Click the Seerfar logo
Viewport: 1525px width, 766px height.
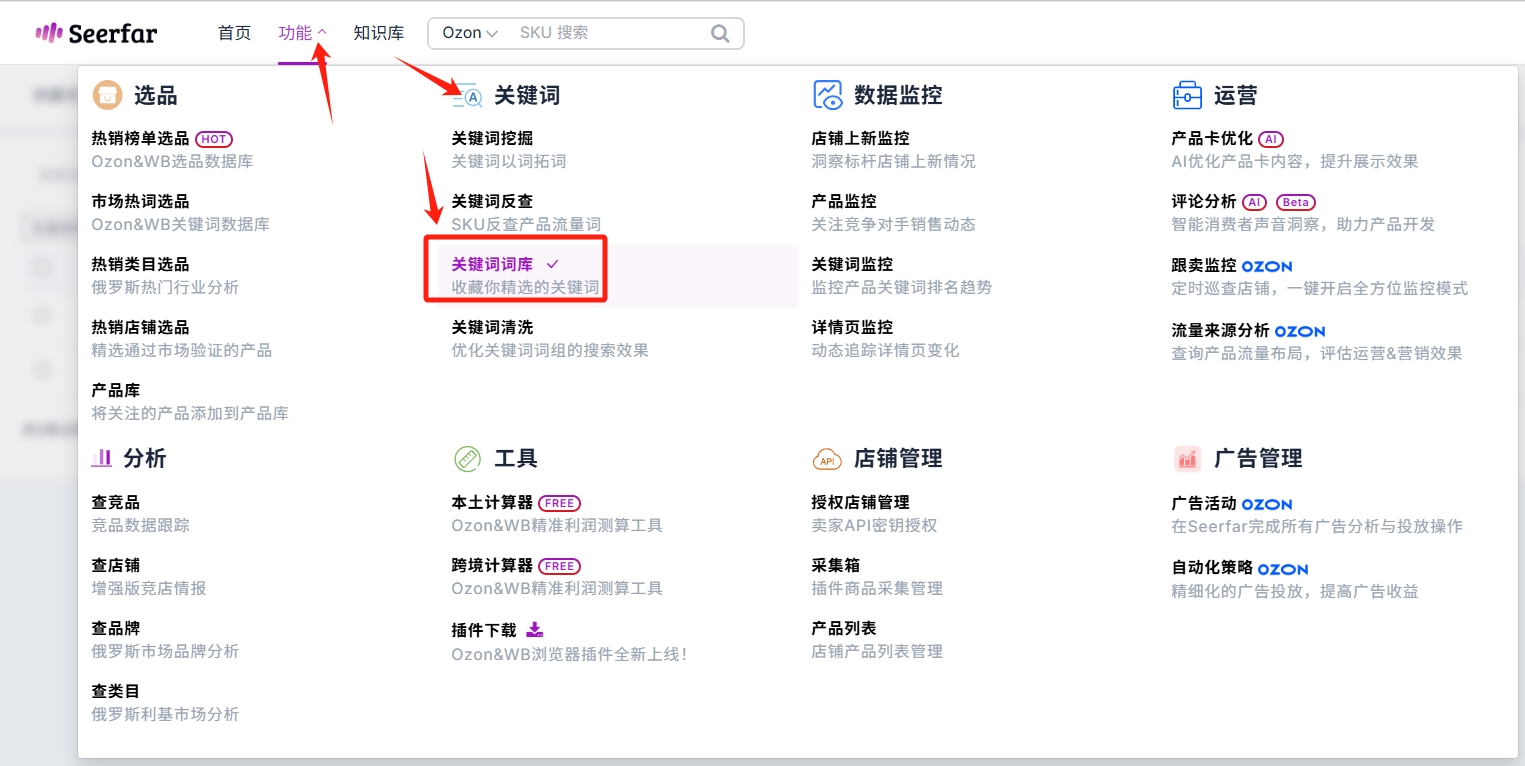tap(96, 33)
